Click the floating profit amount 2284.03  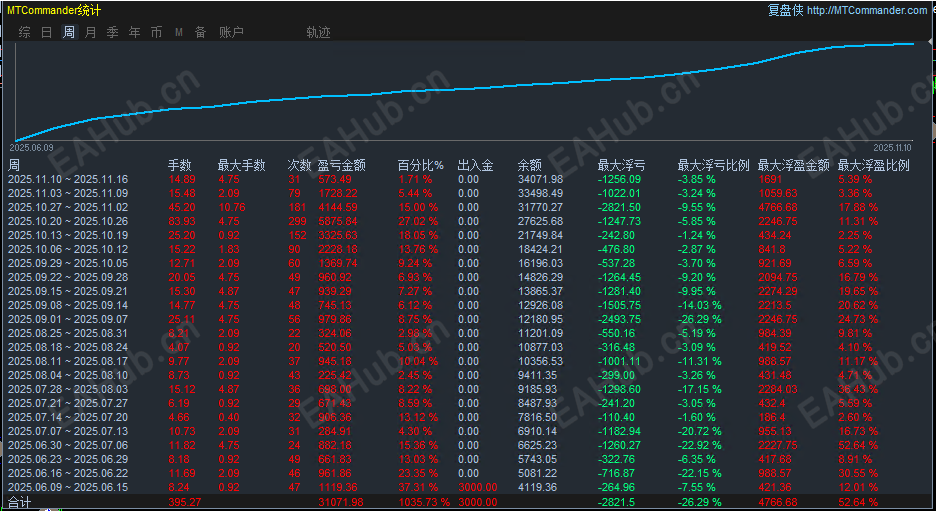[778, 389]
